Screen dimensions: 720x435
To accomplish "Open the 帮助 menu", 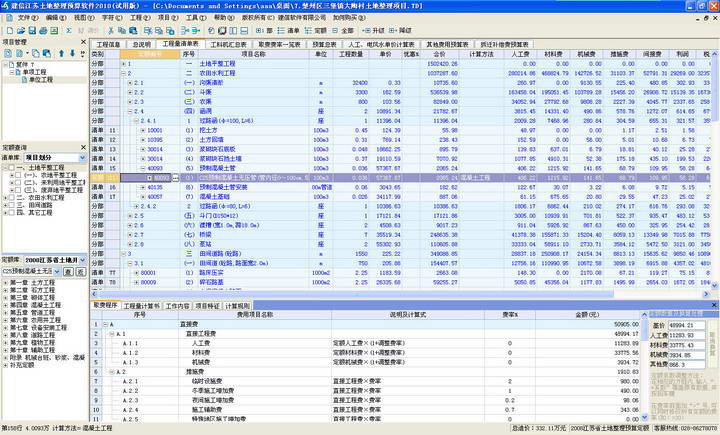I will (x=224, y=17).
